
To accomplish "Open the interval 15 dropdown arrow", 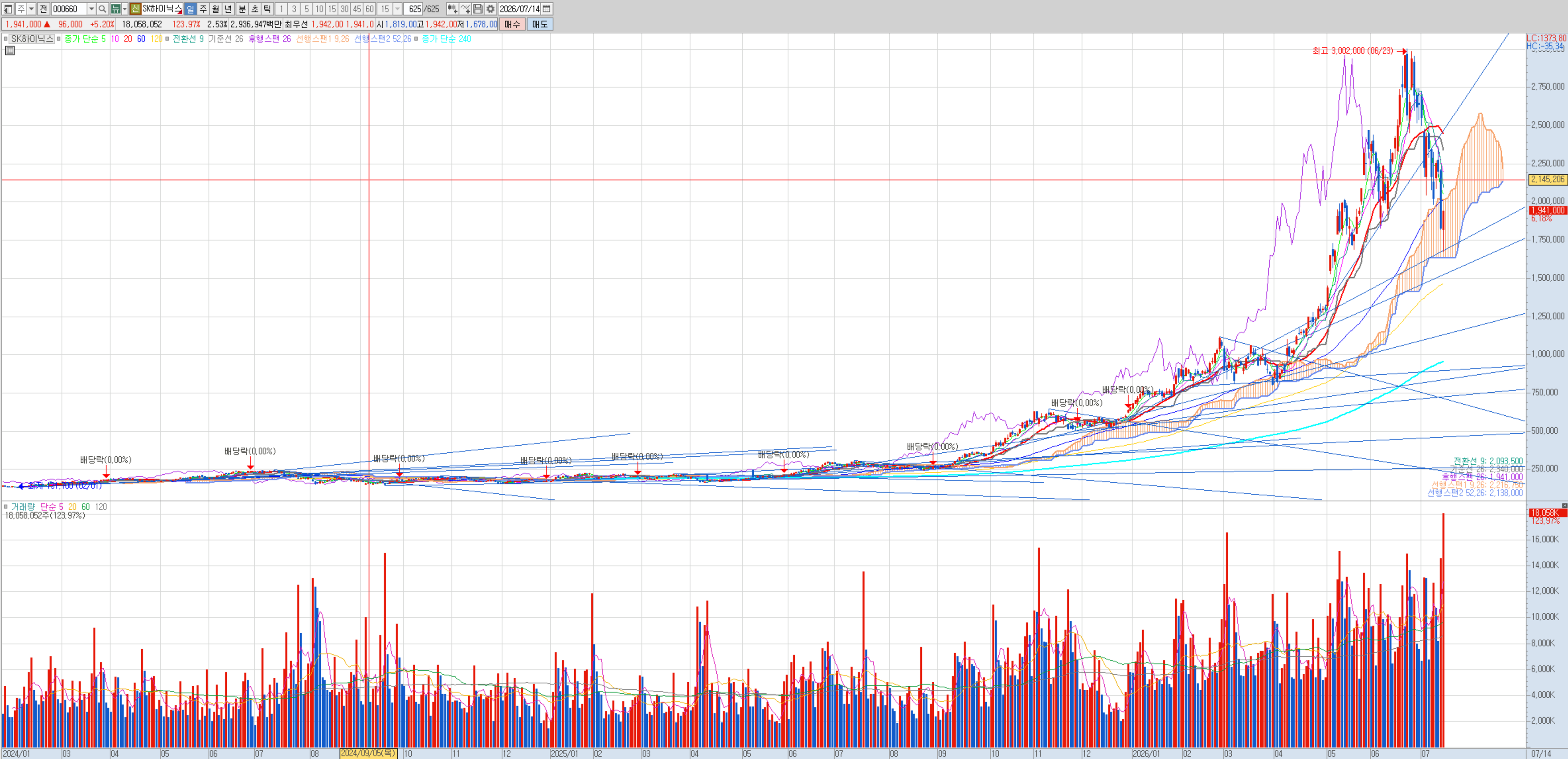I will [x=398, y=9].
